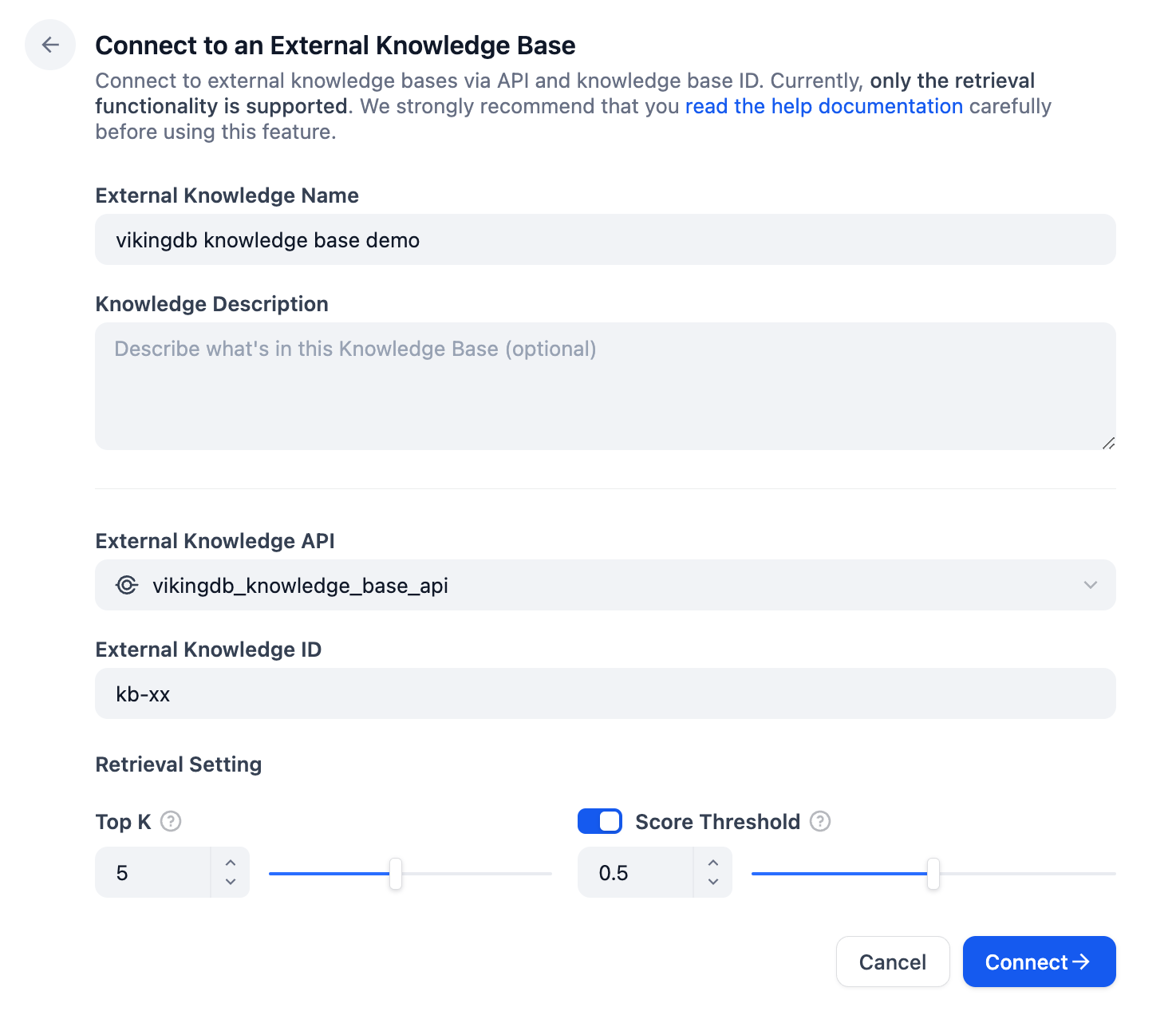
Task: Click the Top K help icon
Action: point(171,821)
